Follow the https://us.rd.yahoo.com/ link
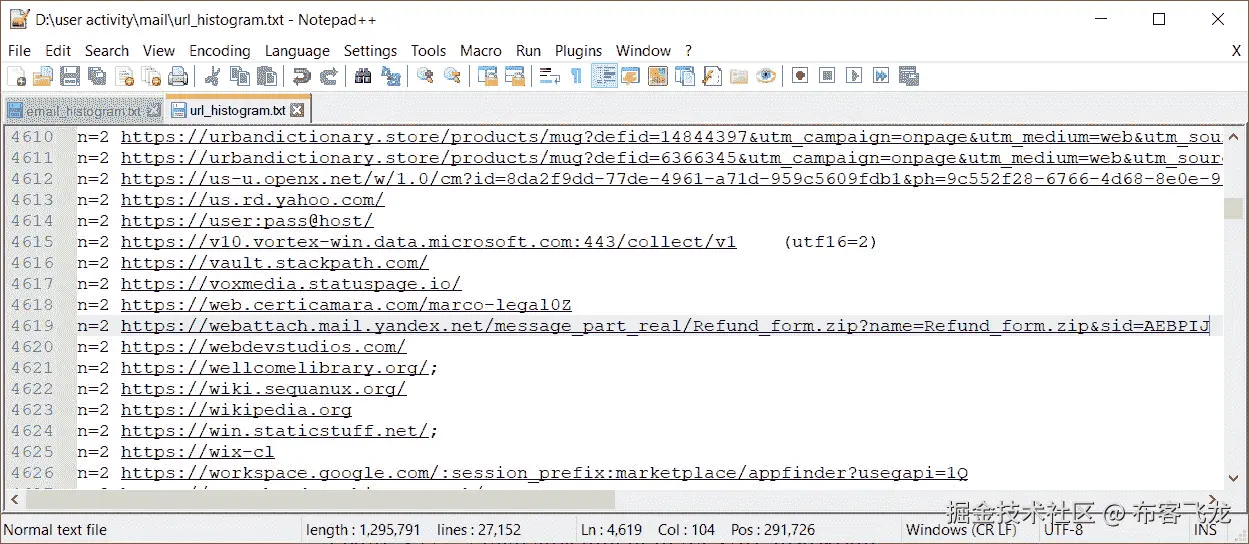 (x=252, y=199)
